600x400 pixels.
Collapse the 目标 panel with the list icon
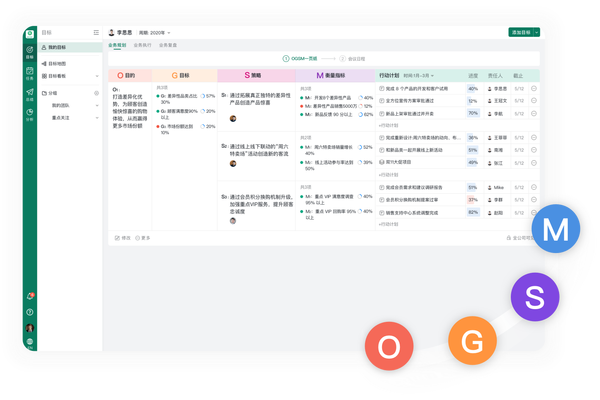tap(96, 33)
